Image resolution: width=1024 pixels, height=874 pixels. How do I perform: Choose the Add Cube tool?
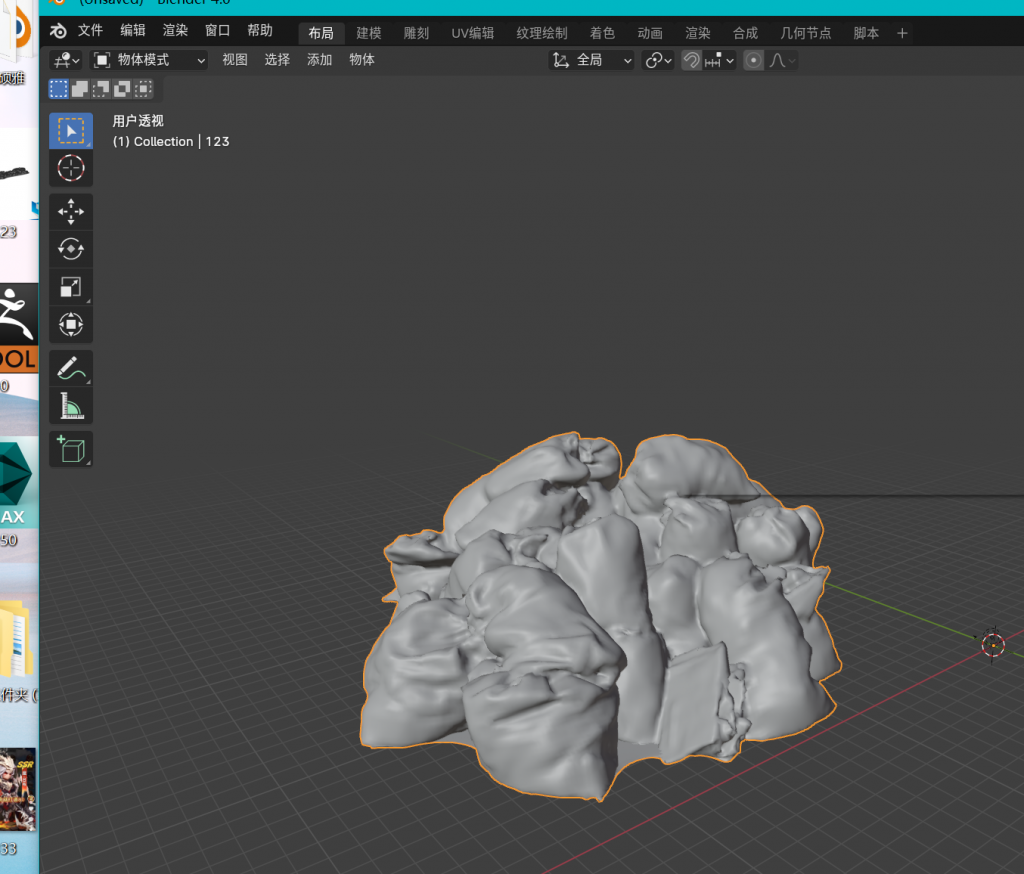pos(71,449)
